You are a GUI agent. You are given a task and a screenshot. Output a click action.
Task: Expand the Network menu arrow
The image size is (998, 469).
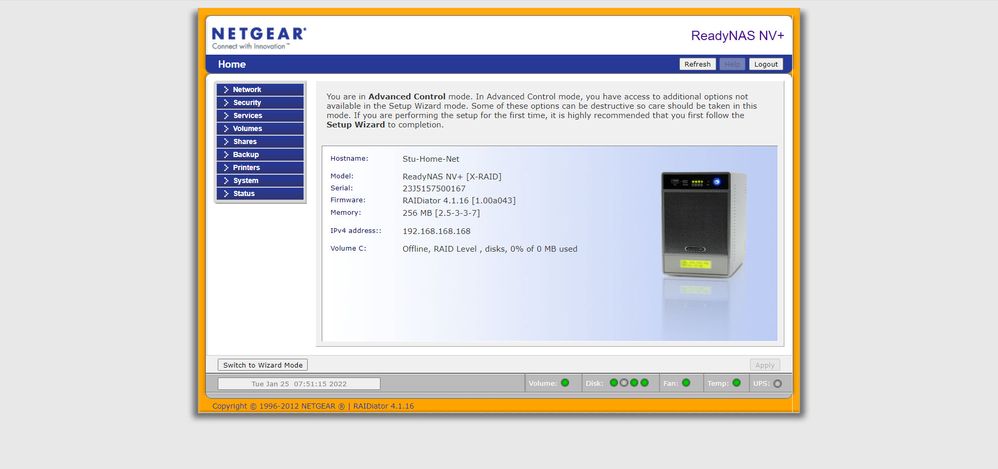click(x=225, y=90)
